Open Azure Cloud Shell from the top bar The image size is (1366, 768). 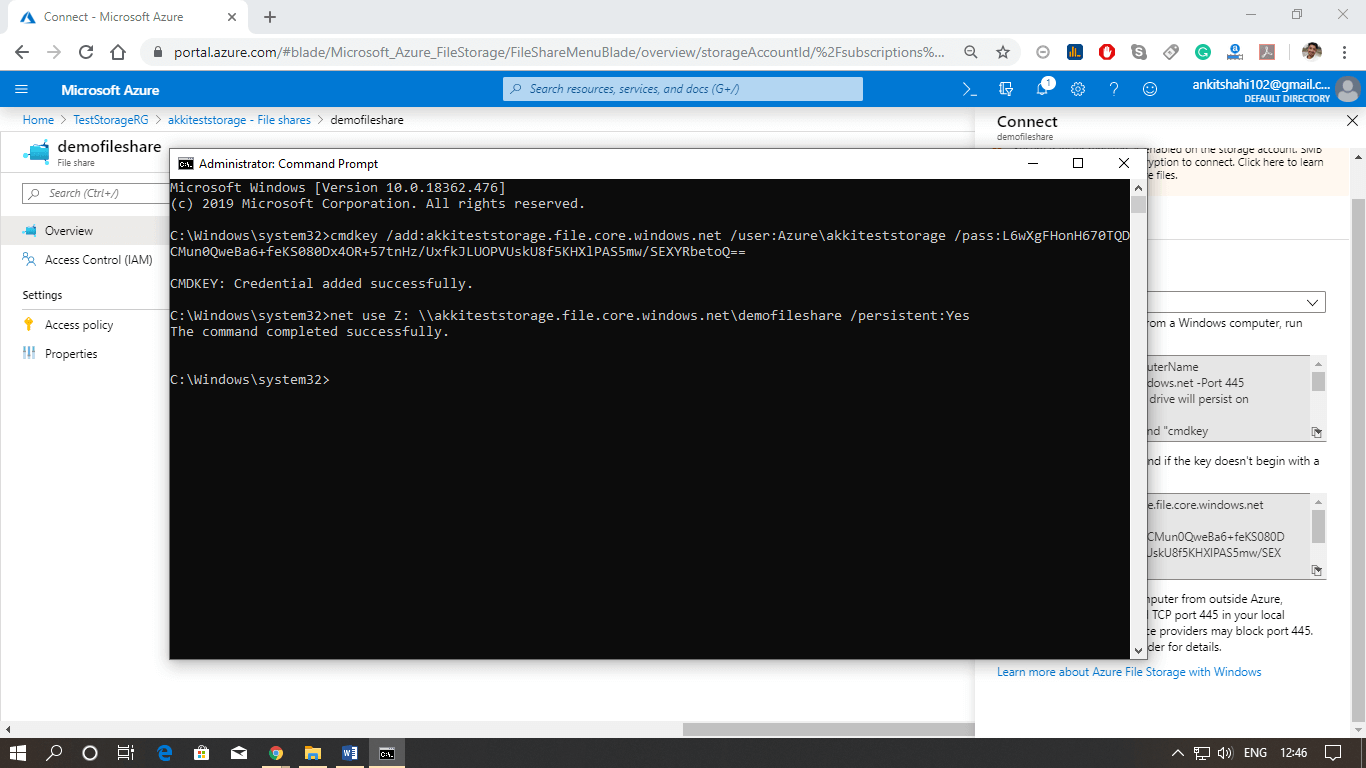(x=968, y=89)
